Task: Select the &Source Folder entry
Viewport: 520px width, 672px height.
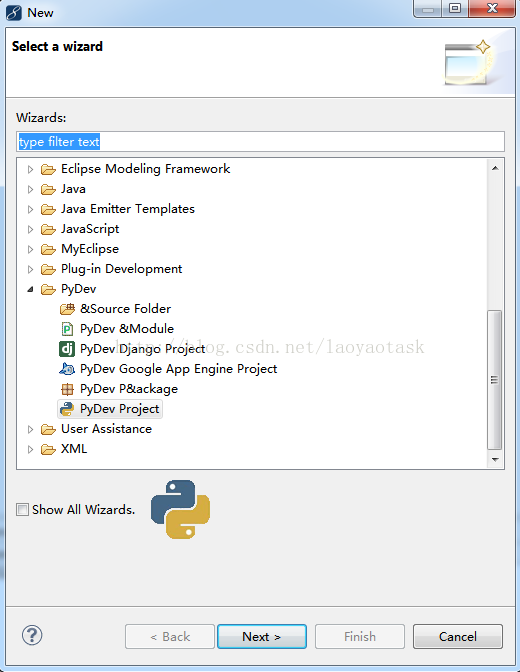Action: [x=125, y=309]
